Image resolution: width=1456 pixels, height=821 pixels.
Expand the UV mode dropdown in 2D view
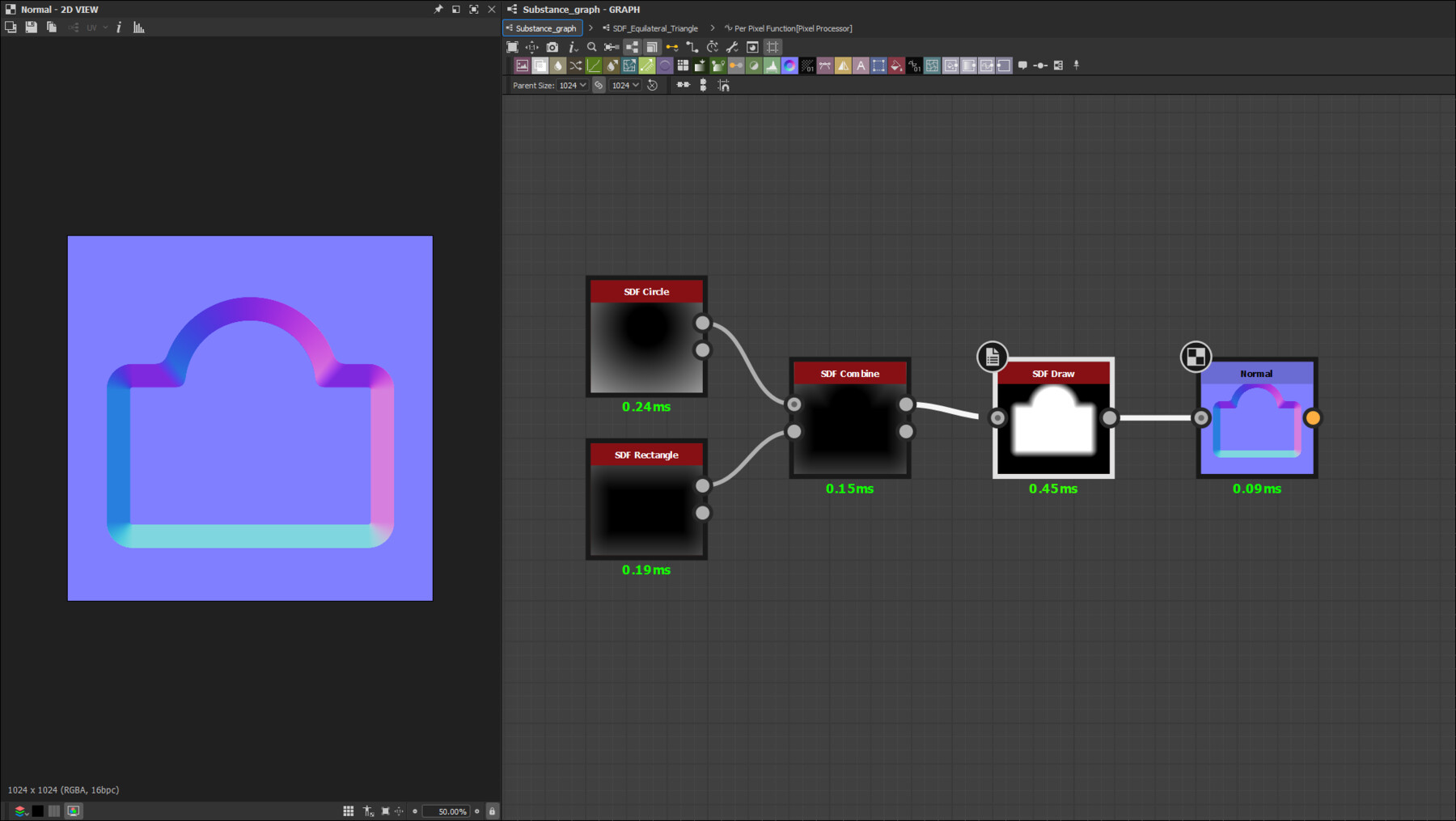coord(104,27)
